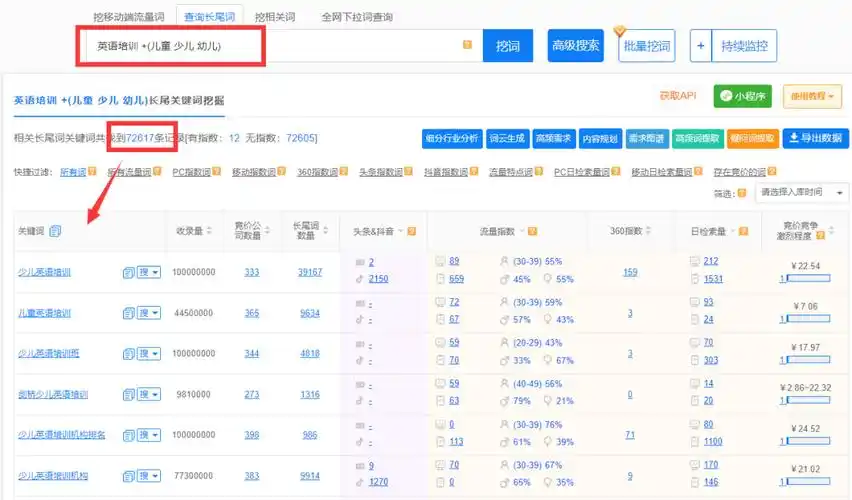The height and width of the screenshot is (500, 852).
Task: Expand 使用教程 dropdown button
Action: [812, 96]
